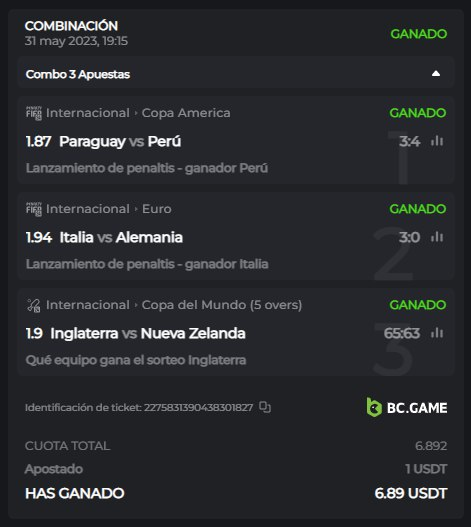Open the Euro league link
The height and width of the screenshot is (527, 471).
tap(157, 209)
